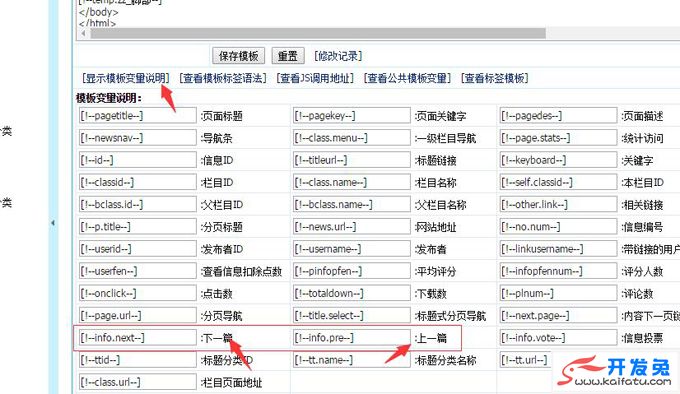Image resolution: width=680 pixels, height=394 pixels.
Task: Click the 查看信息扣除点数 description text
Action: pyautogui.click(x=242, y=271)
